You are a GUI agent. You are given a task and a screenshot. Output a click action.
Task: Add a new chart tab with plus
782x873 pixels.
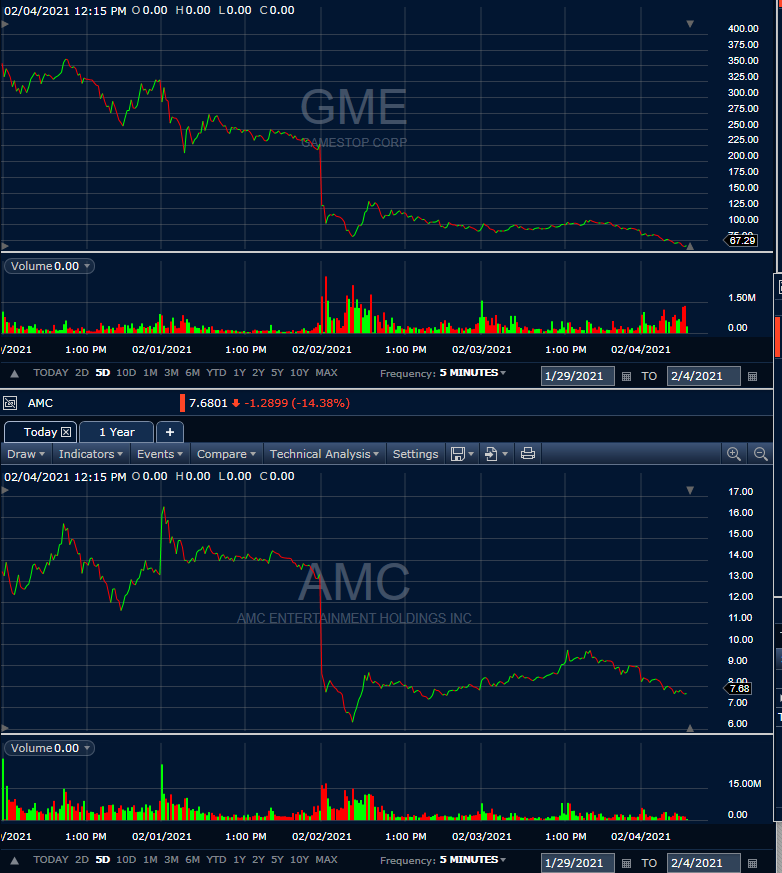coord(169,432)
